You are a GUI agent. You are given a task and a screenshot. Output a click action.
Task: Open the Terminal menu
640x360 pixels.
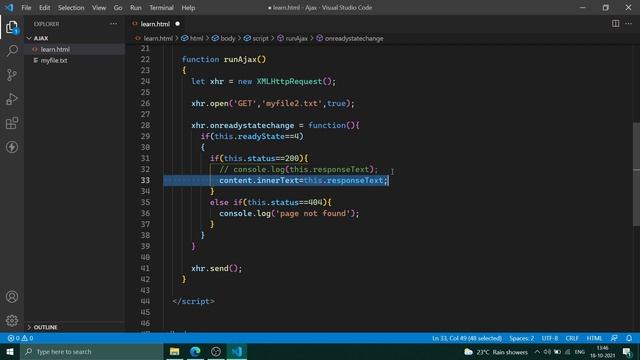(x=161, y=8)
